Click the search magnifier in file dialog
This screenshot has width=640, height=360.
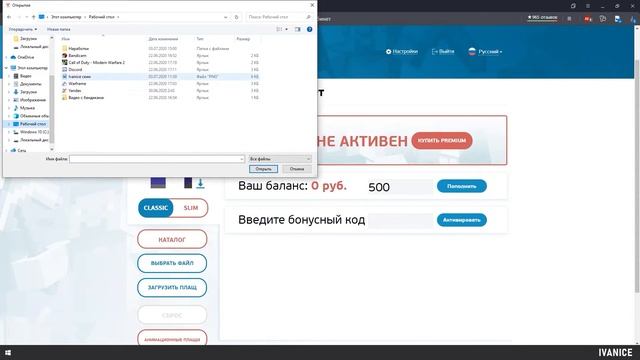click(308, 17)
